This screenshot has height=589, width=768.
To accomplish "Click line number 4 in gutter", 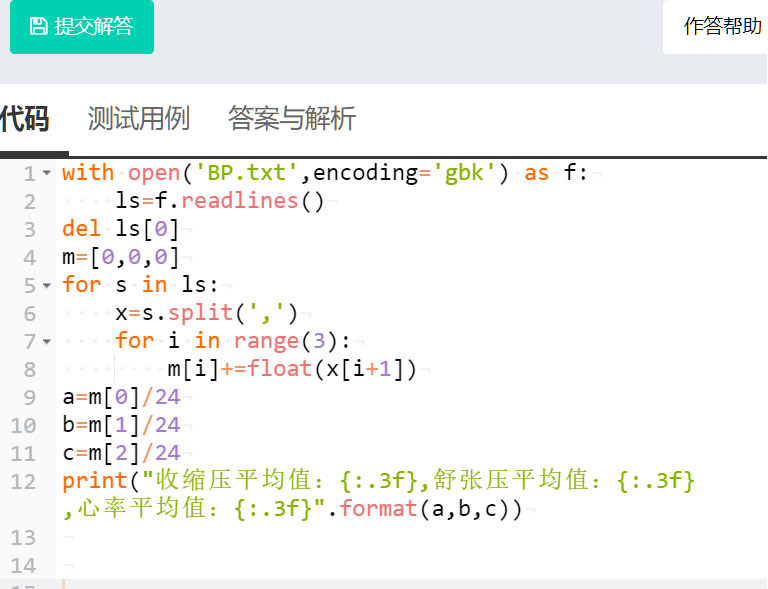I will (30, 258).
